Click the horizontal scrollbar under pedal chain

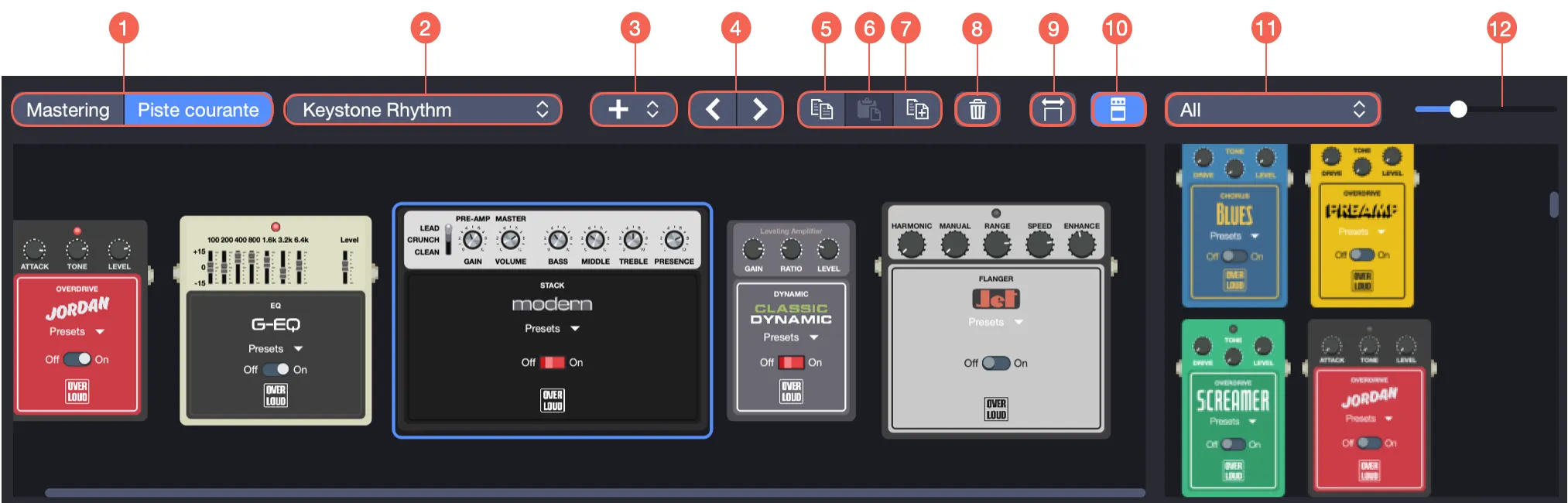pyautogui.click(x=594, y=492)
